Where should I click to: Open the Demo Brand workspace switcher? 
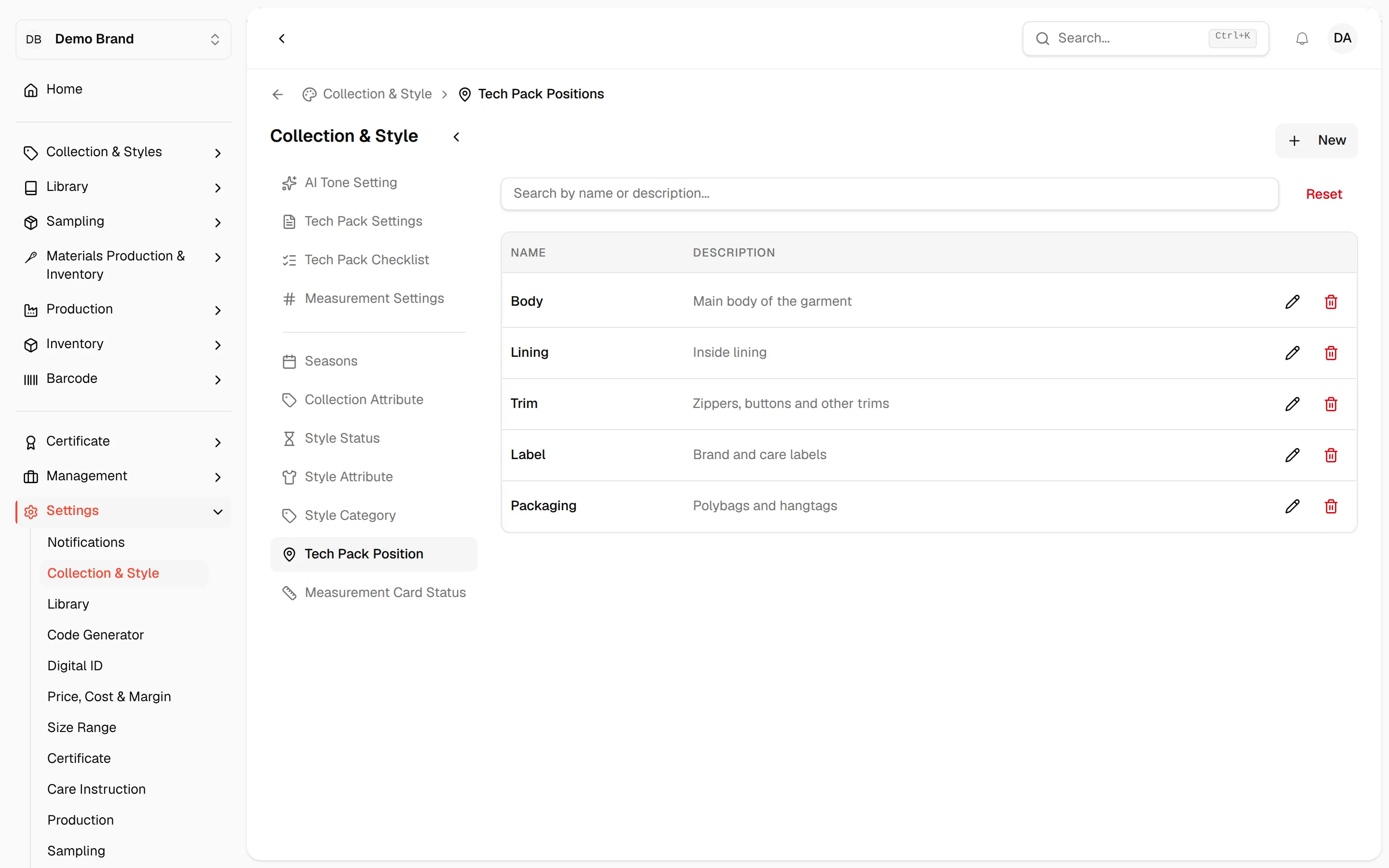[123, 39]
